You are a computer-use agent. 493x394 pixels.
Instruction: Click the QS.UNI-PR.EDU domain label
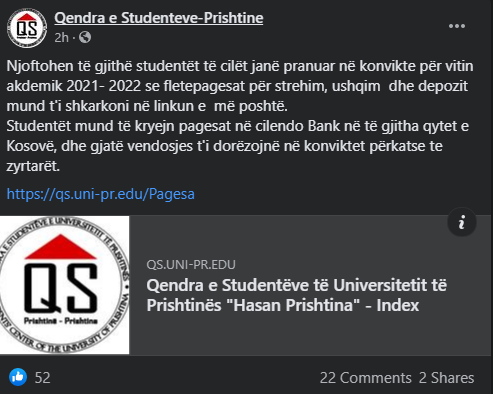[x=191, y=265]
